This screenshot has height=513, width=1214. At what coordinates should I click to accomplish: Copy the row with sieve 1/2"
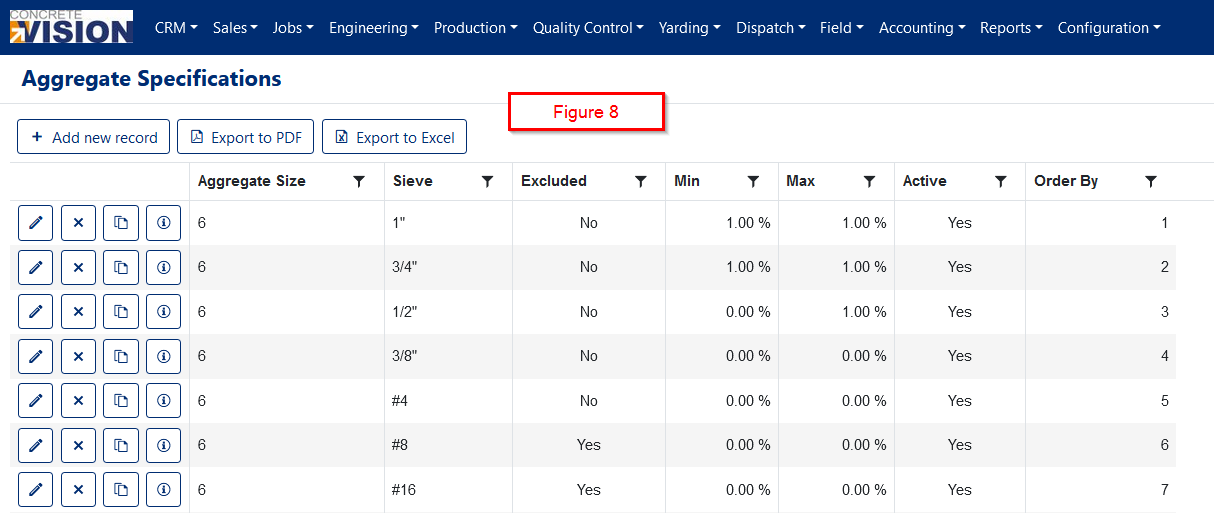click(121, 312)
